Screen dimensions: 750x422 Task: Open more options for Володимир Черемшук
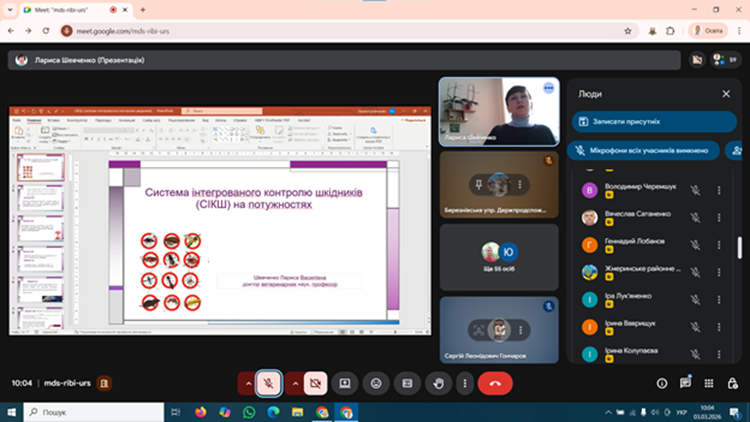click(719, 189)
